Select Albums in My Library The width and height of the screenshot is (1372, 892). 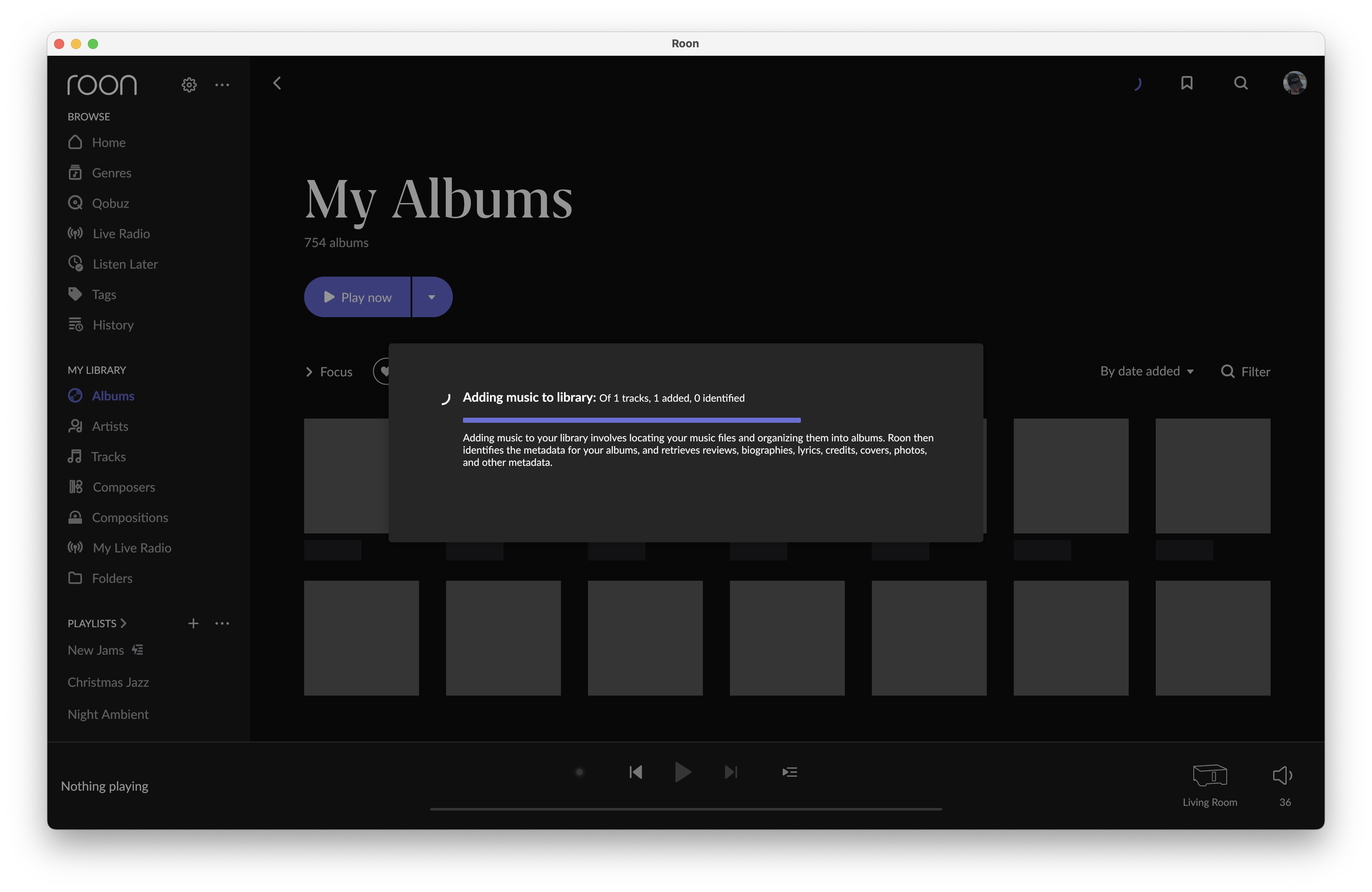pos(101,396)
